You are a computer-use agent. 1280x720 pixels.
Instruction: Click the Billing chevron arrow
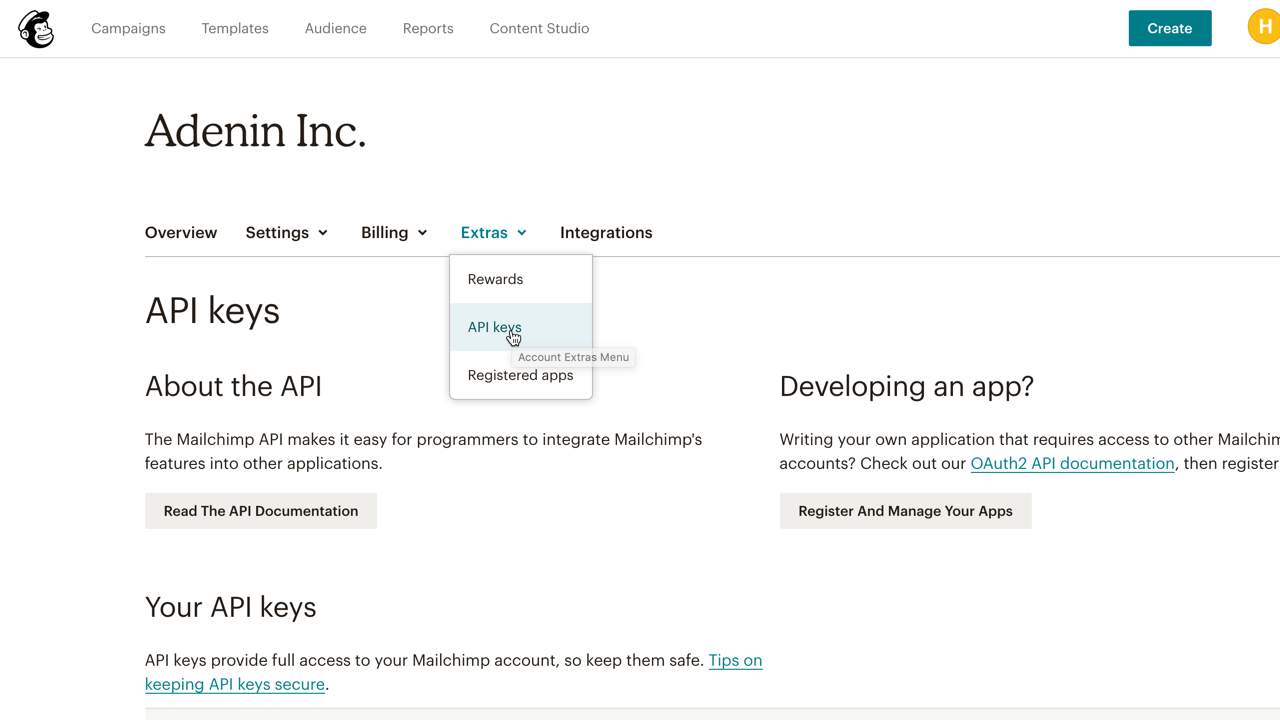(x=422, y=233)
